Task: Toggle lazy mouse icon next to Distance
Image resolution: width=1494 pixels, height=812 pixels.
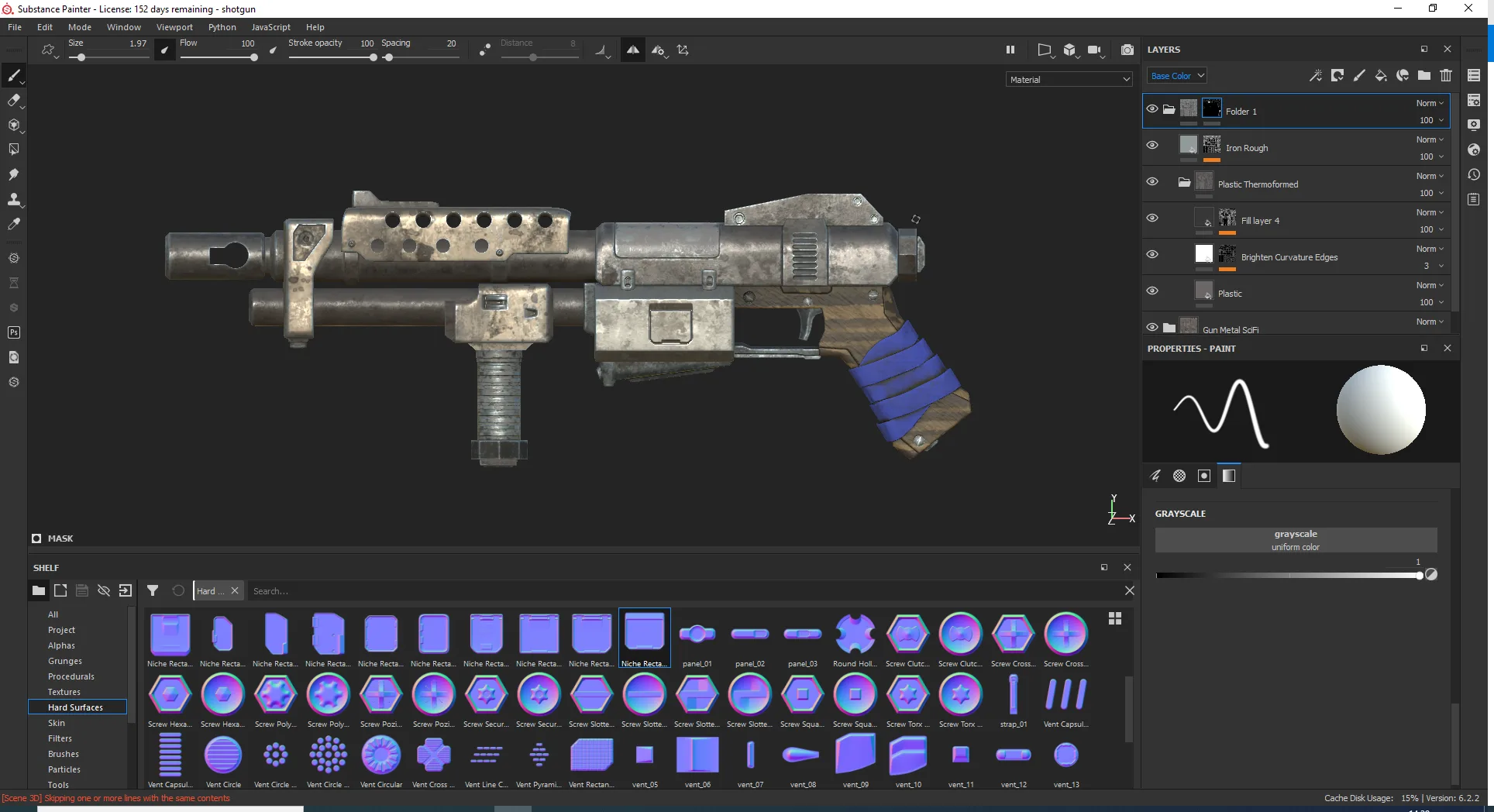Action: (484, 50)
